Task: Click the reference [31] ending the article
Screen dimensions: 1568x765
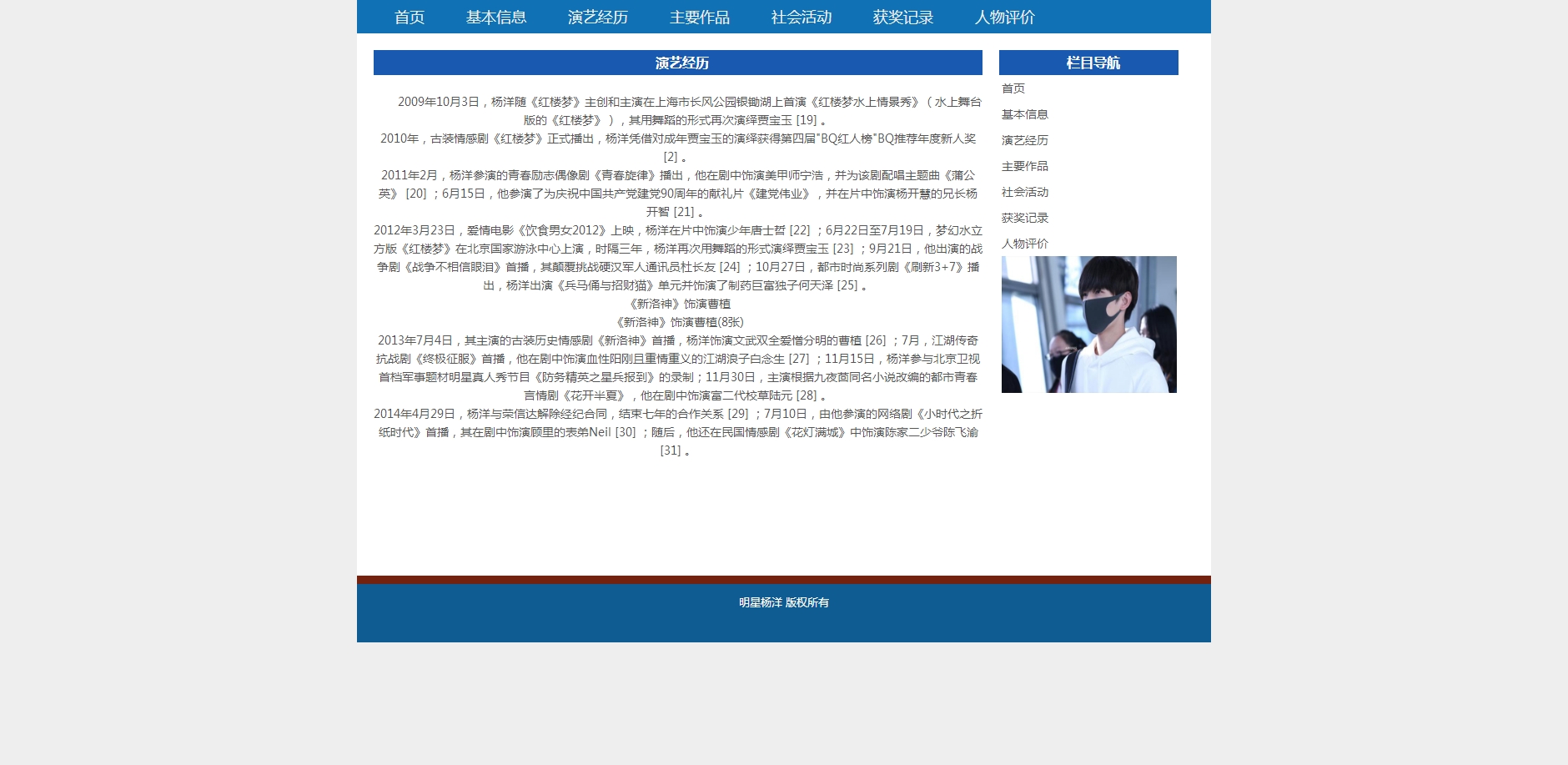Action: pyautogui.click(x=670, y=450)
